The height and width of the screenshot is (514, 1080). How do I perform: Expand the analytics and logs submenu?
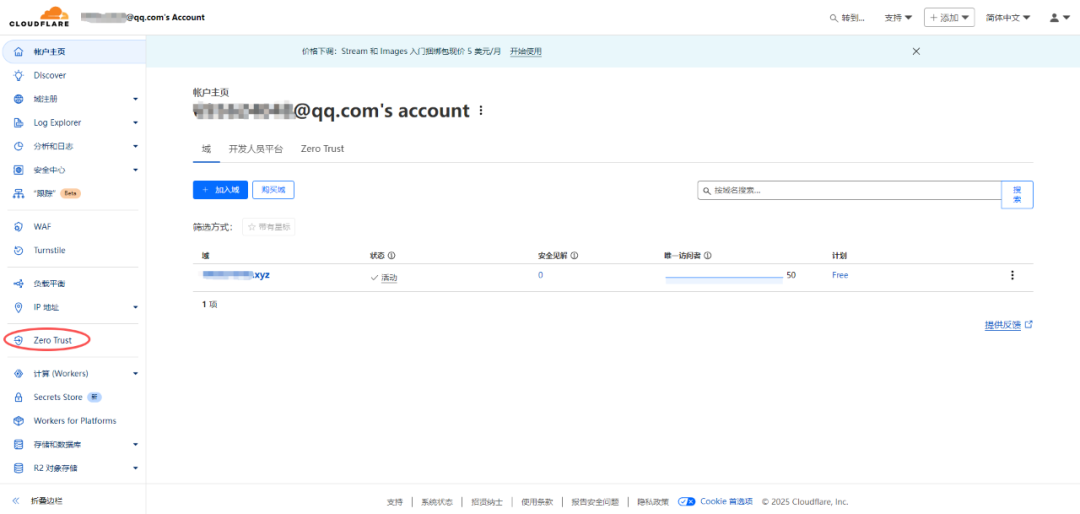[x=136, y=146]
